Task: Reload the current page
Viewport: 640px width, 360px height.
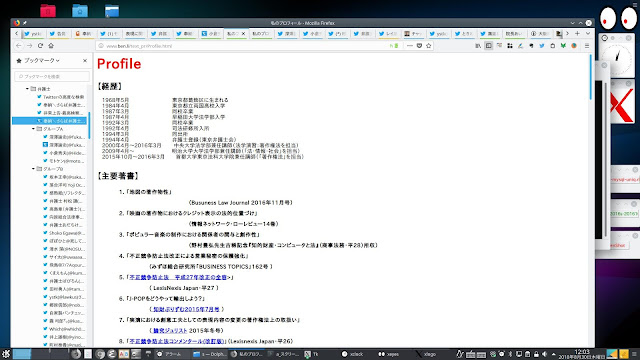Action: [x=40, y=46]
